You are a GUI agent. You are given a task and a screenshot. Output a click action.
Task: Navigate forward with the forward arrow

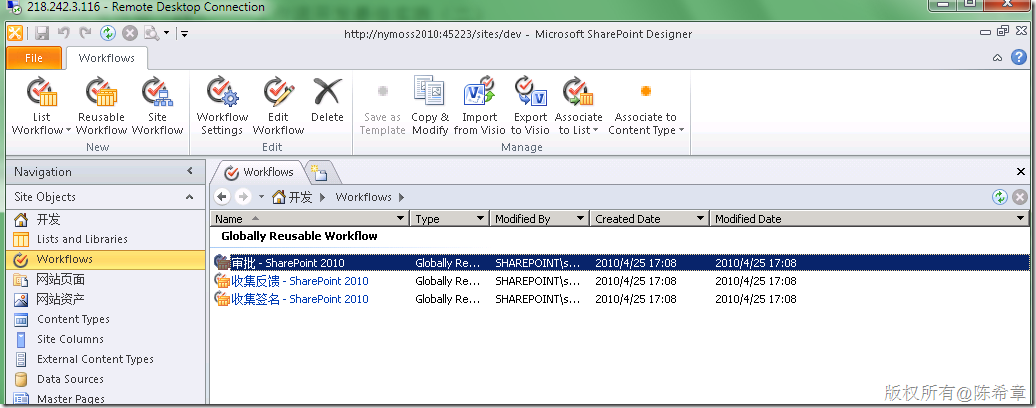pyautogui.click(x=243, y=197)
